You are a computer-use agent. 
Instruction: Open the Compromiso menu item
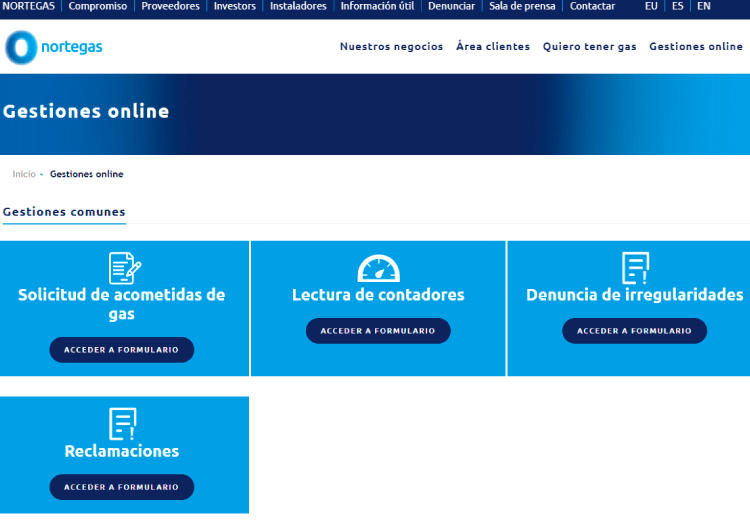(x=98, y=6)
